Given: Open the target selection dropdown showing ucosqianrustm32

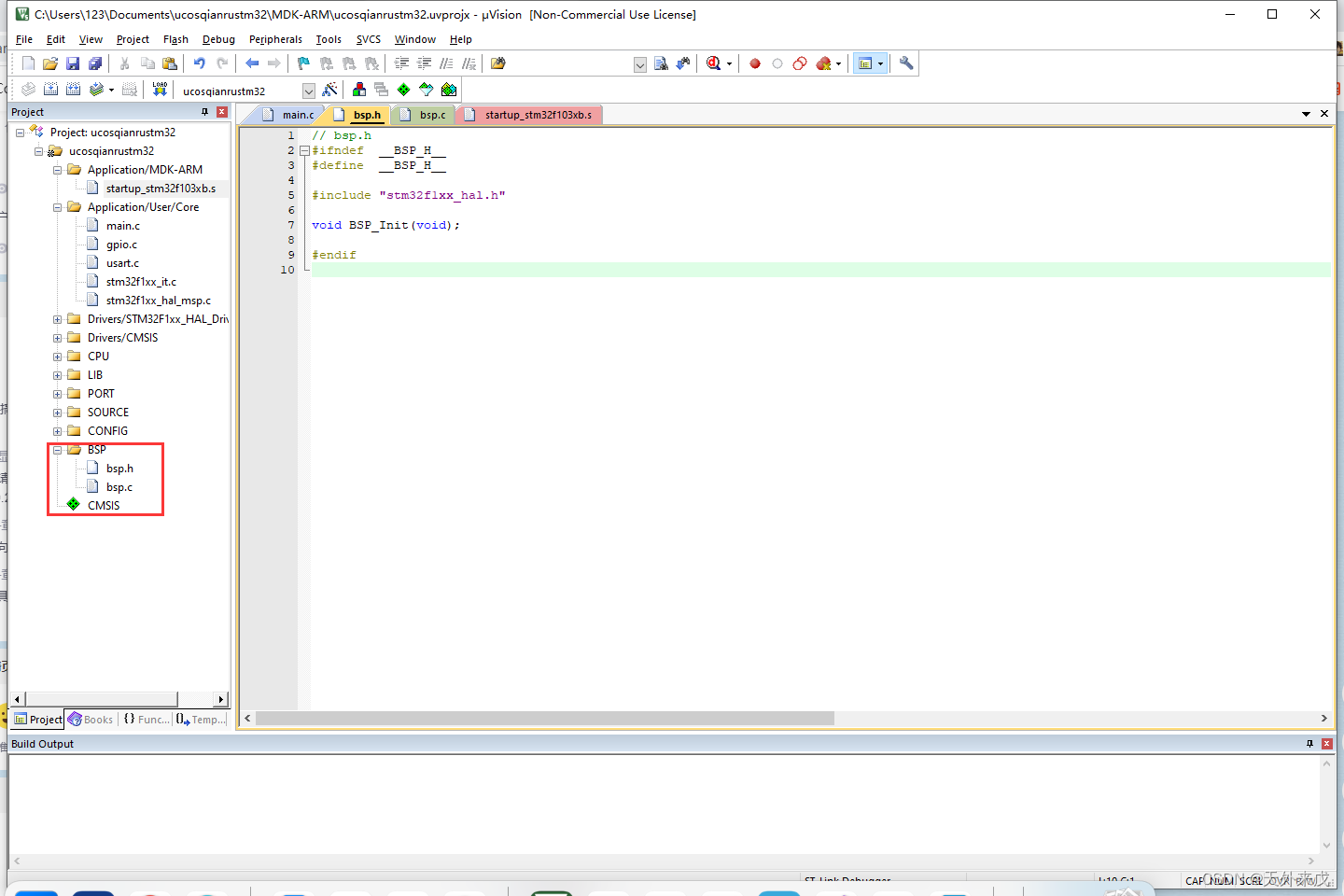Looking at the screenshot, I should 308,90.
